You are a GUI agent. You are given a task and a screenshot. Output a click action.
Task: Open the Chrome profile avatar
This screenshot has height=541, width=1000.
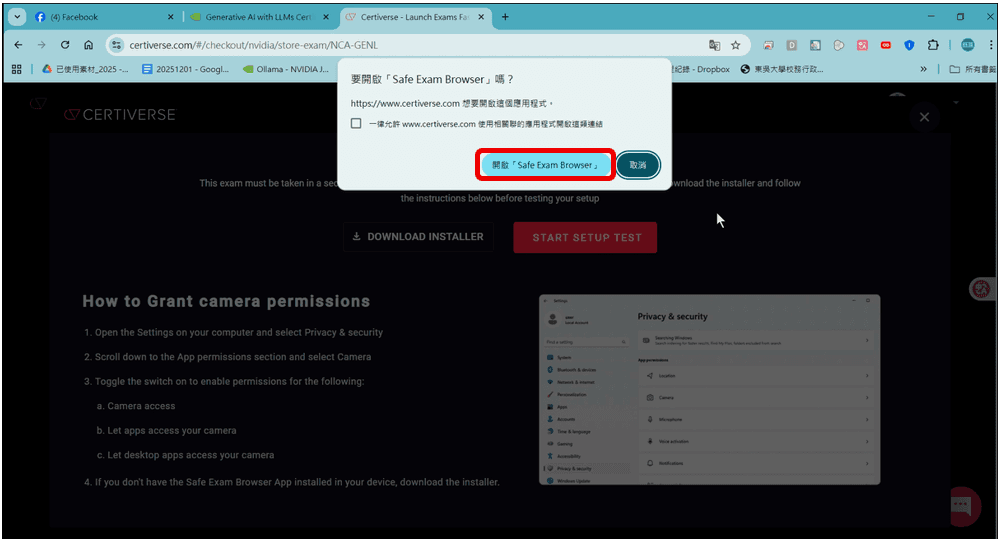(967, 45)
